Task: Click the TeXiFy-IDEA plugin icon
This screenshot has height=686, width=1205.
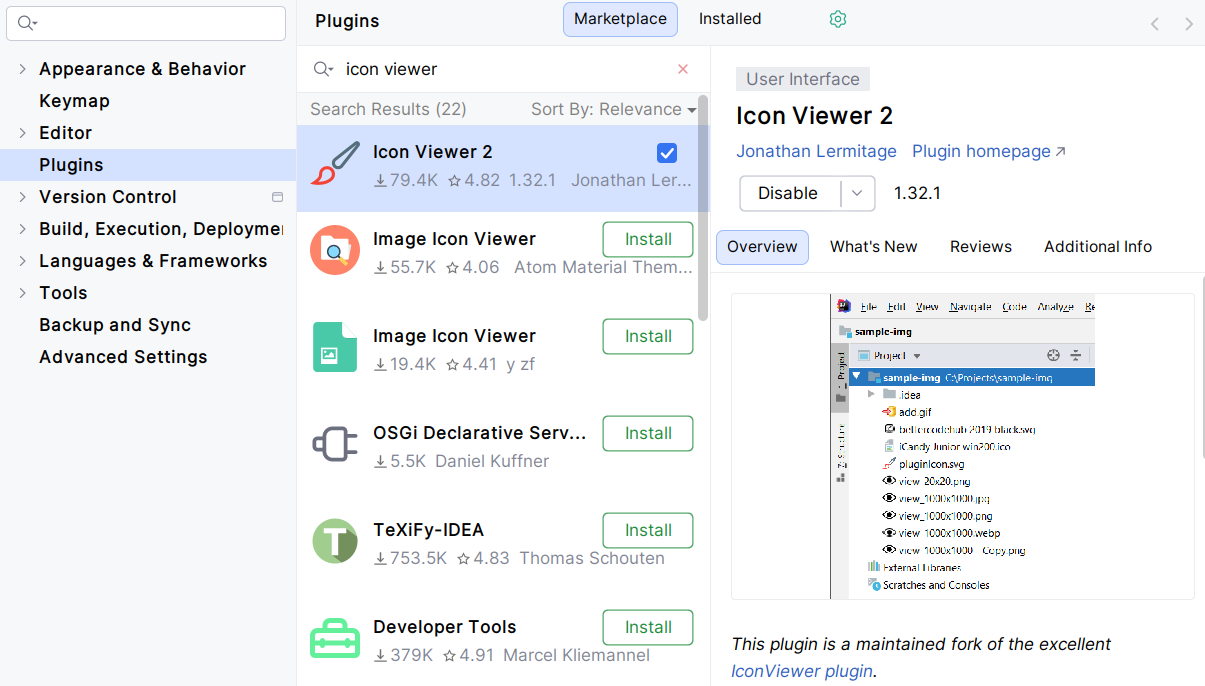Action: (335, 542)
